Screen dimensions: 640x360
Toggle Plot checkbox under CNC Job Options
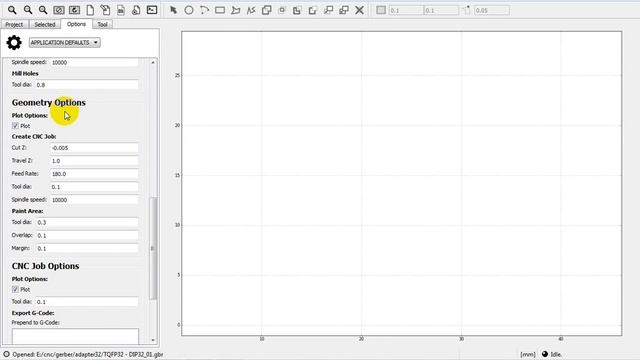tap(16, 289)
